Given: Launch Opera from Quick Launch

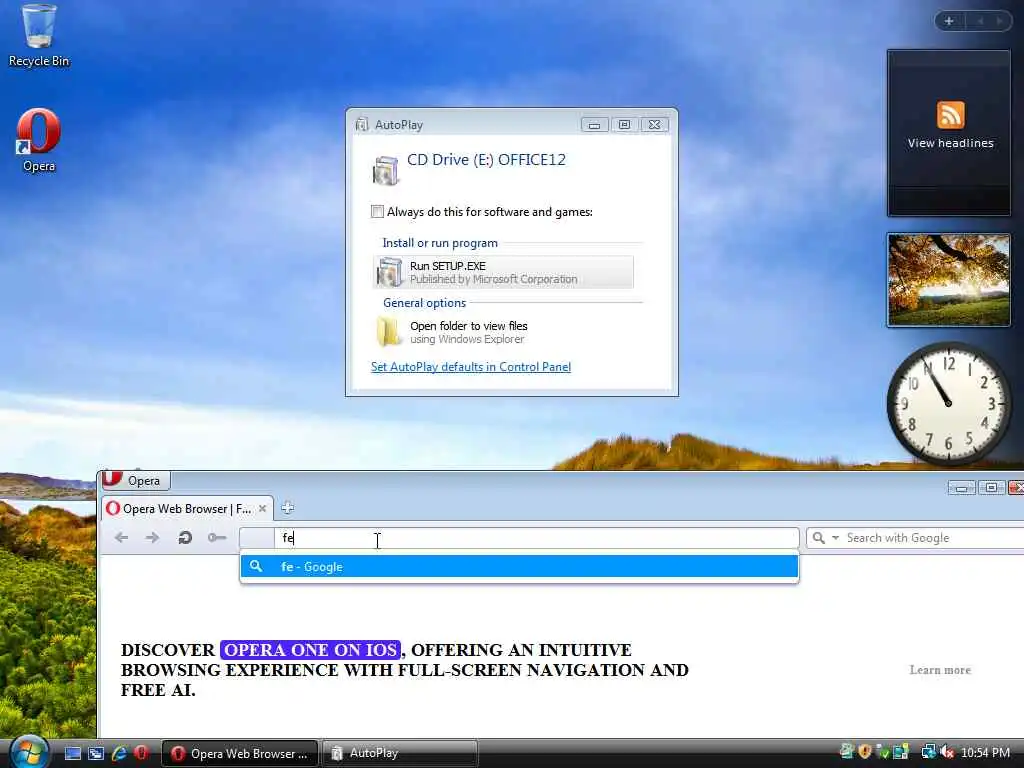Looking at the screenshot, I should tap(141, 753).
